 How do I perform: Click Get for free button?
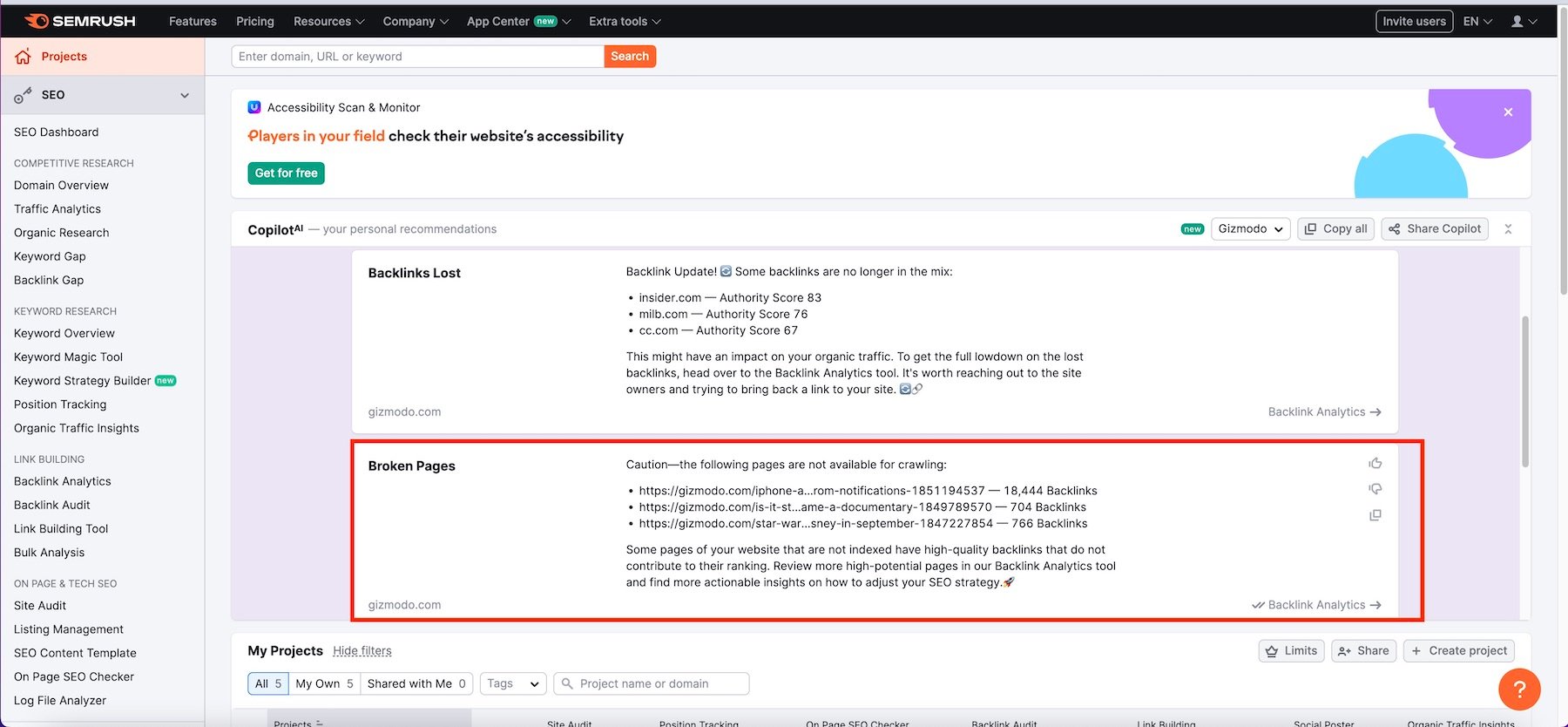[286, 173]
